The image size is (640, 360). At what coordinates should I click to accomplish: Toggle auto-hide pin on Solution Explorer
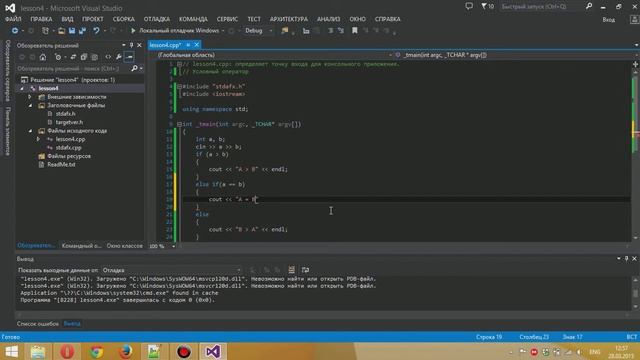tap(131, 45)
